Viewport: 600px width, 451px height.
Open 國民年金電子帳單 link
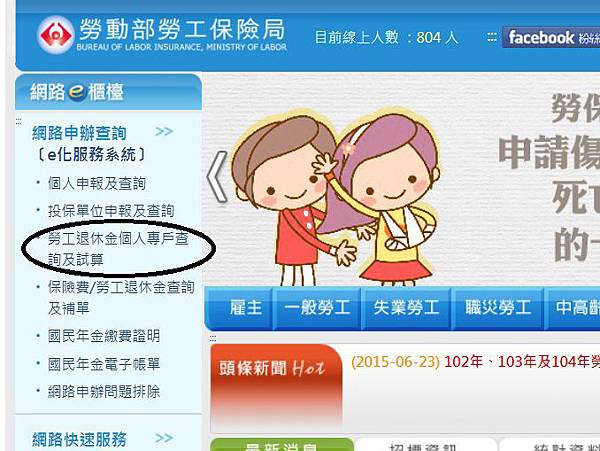pos(104,363)
